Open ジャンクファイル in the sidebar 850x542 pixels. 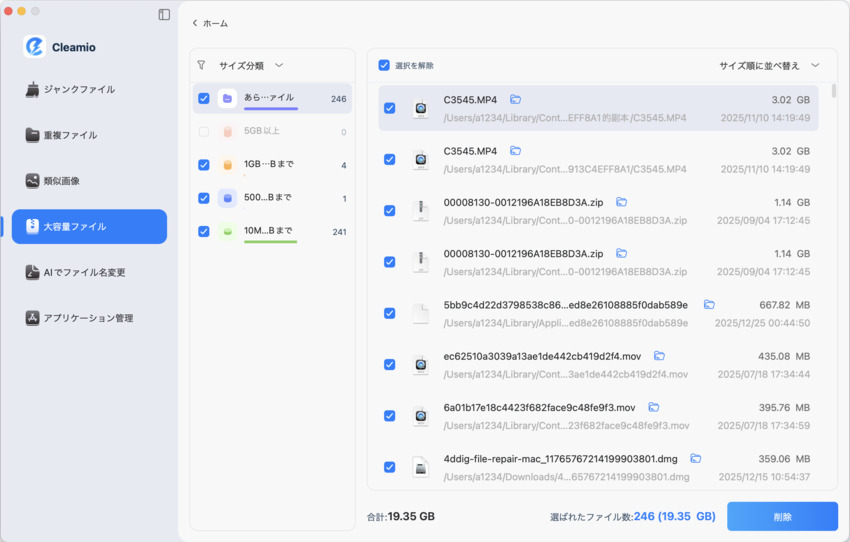pyautogui.click(x=78, y=89)
